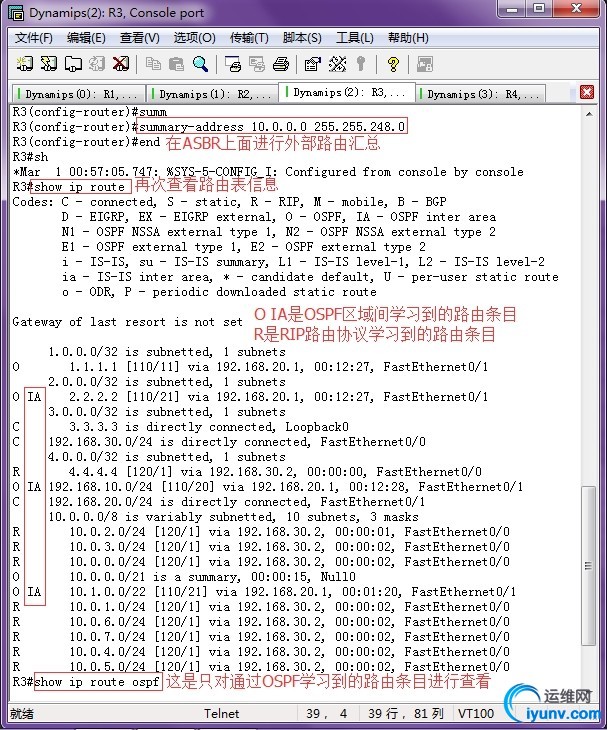Screen dimensions: 607x730
Task: Click the '39 行, 81 列' status field
Action: pyautogui.click(x=405, y=713)
